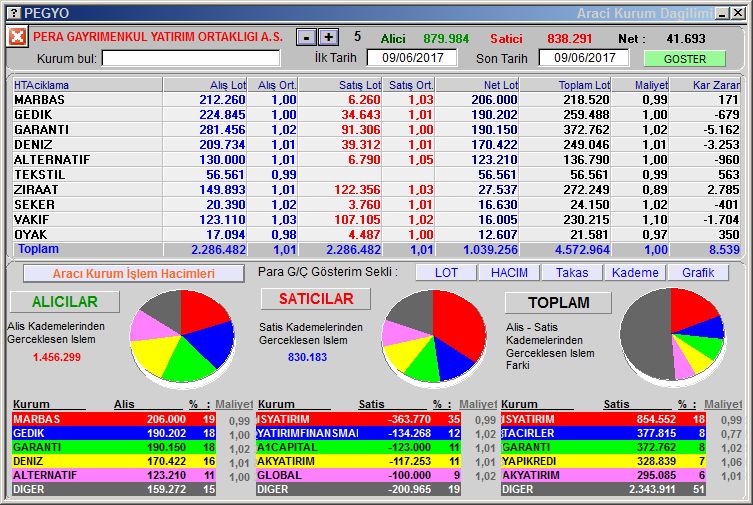The image size is (753, 505).
Task: Click the SATICILAR pie chart
Action: pyautogui.click(x=434, y=337)
